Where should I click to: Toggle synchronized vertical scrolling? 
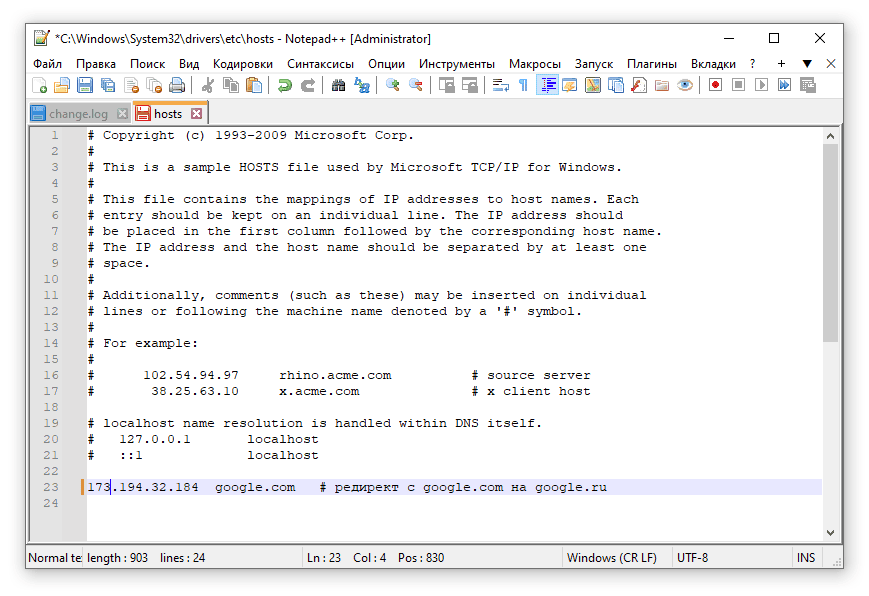pyautogui.click(x=447, y=85)
